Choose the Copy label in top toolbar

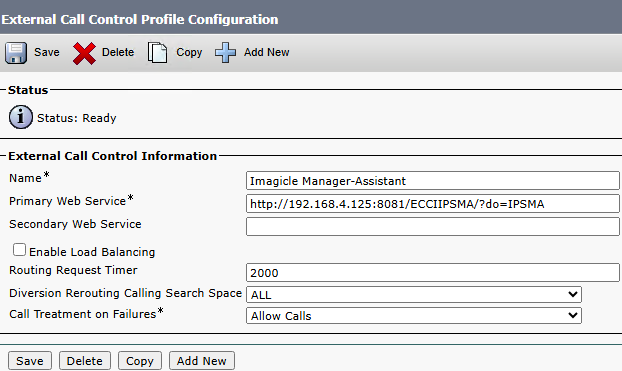(189, 52)
